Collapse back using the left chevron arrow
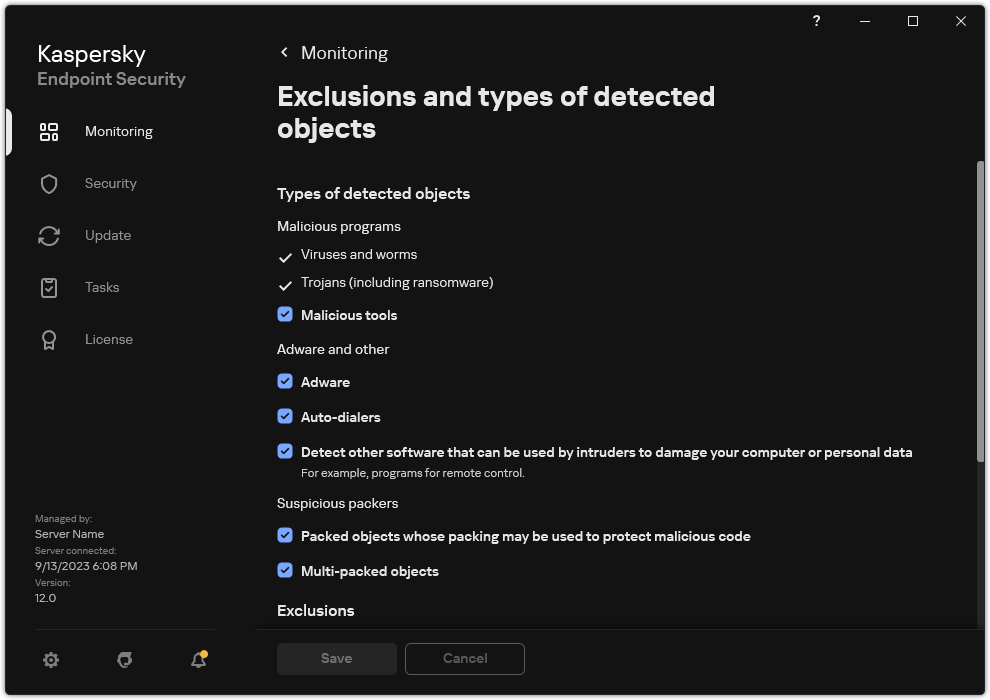 point(284,52)
